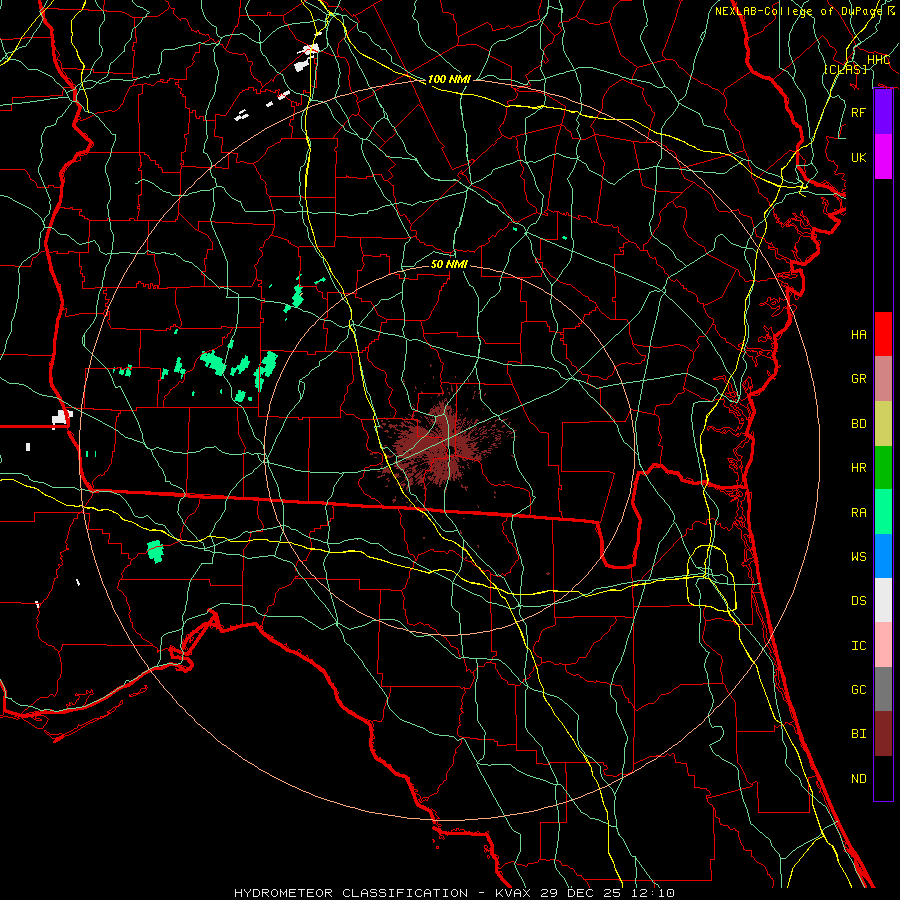Click the BD yellow legend swatch

point(883,423)
